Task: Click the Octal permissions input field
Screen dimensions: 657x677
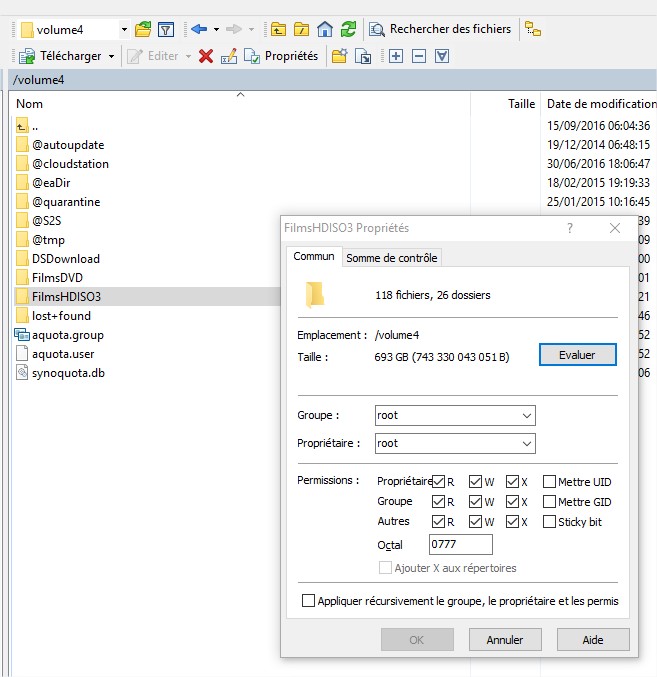Action: 460,545
